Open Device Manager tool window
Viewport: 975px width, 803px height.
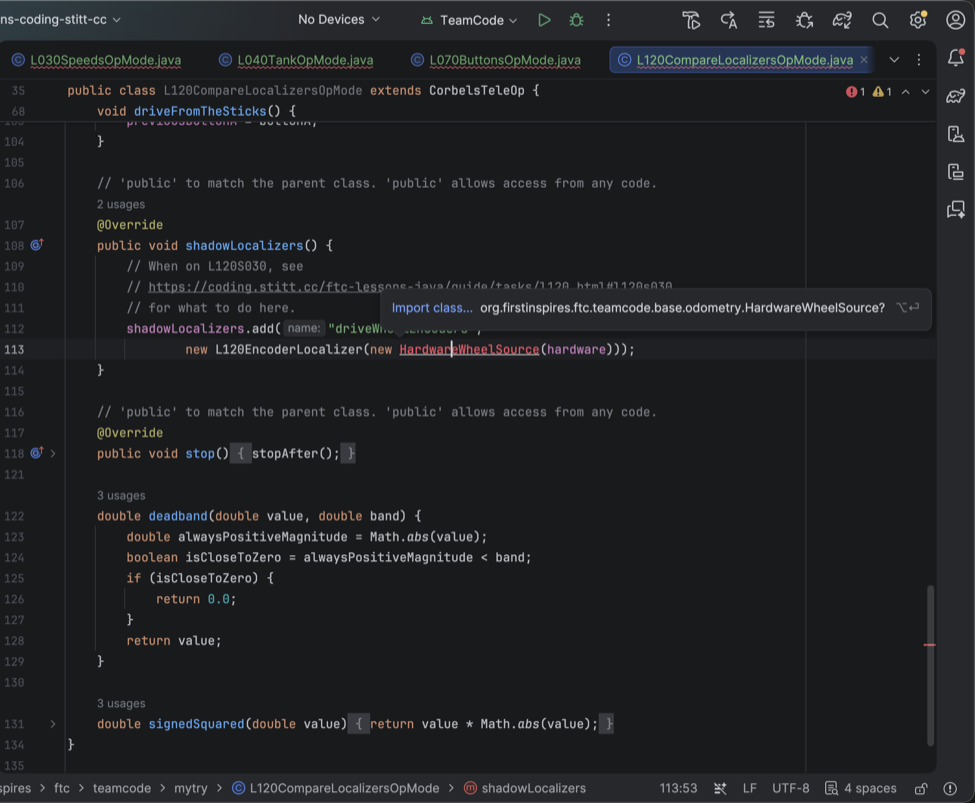(x=956, y=134)
